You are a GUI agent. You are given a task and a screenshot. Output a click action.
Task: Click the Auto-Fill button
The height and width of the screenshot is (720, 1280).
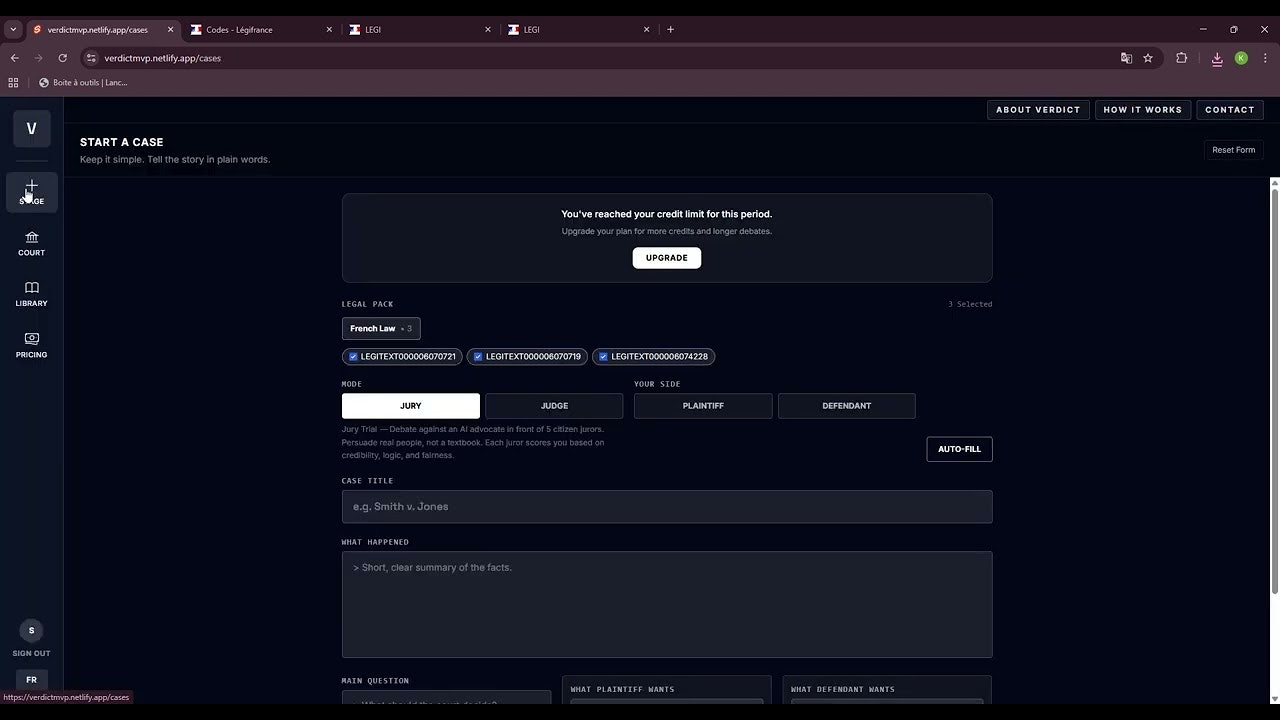pos(959,449)
